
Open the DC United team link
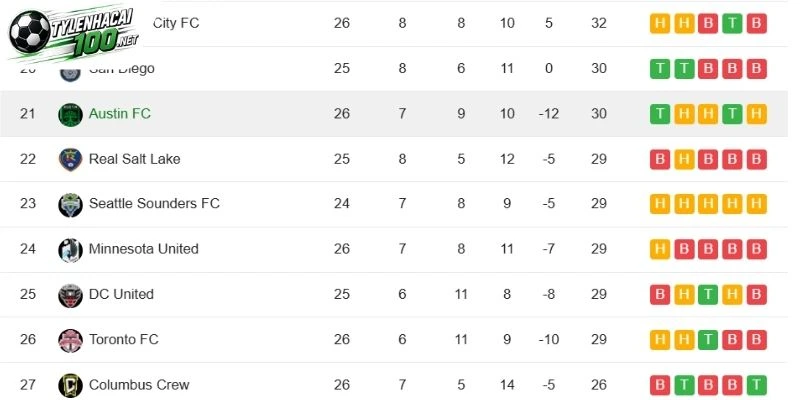point(121,294)
